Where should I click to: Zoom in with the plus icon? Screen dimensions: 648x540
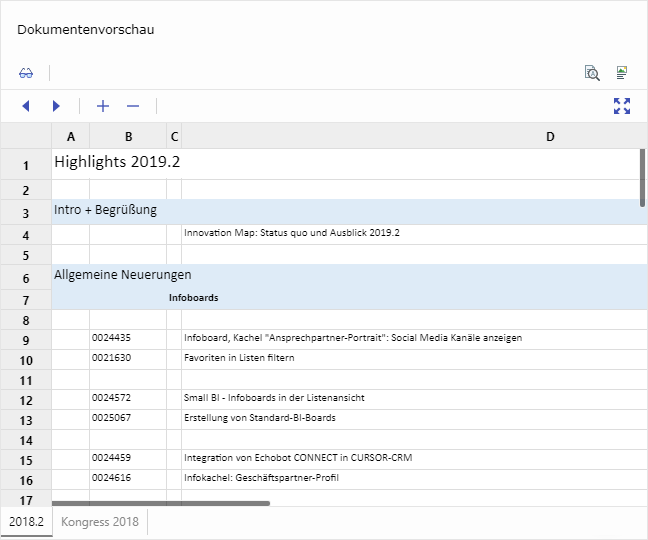coord(102,106)
